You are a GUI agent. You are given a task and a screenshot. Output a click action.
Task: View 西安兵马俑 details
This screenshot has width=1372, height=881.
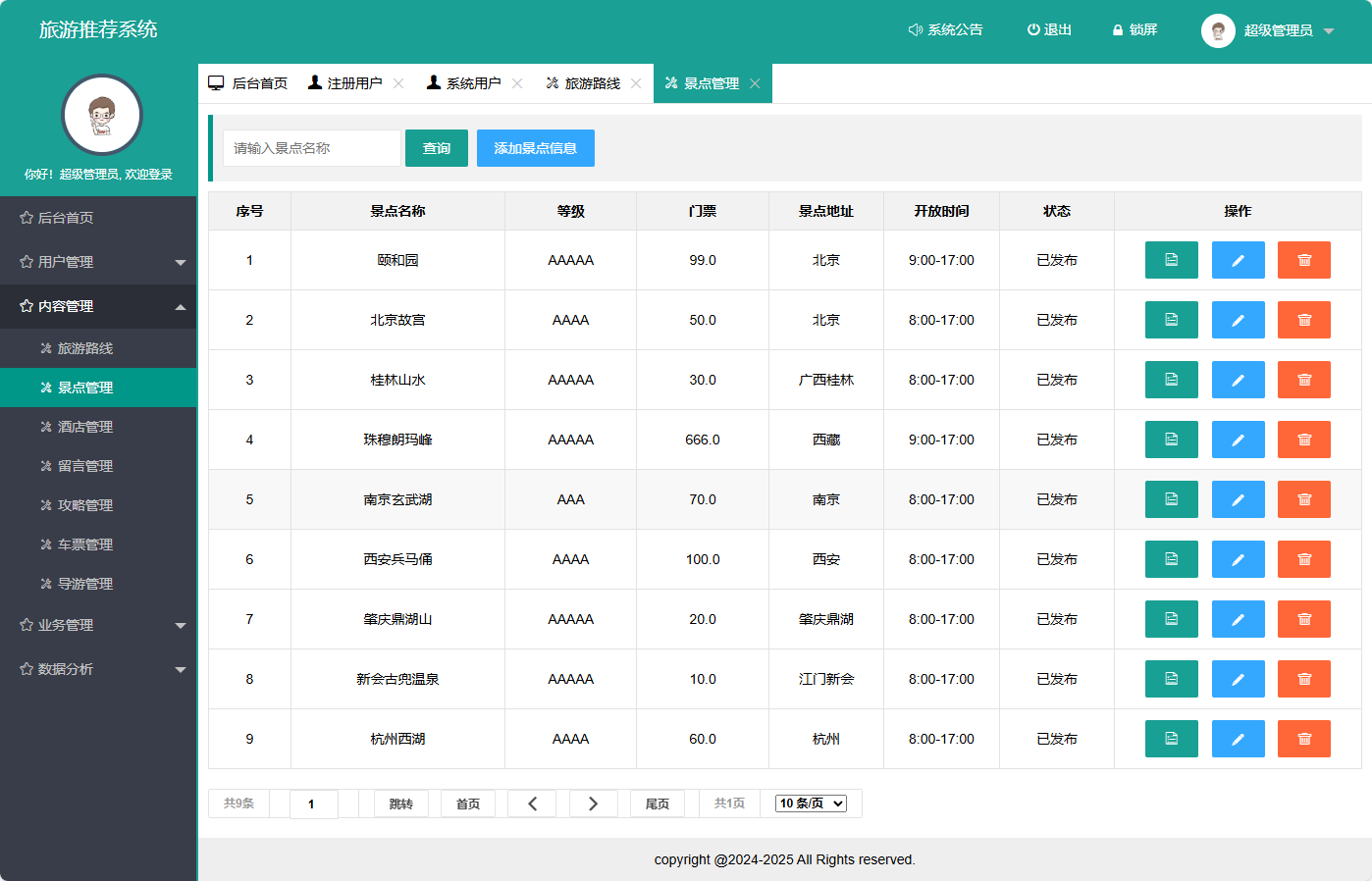click(1171, 559)
